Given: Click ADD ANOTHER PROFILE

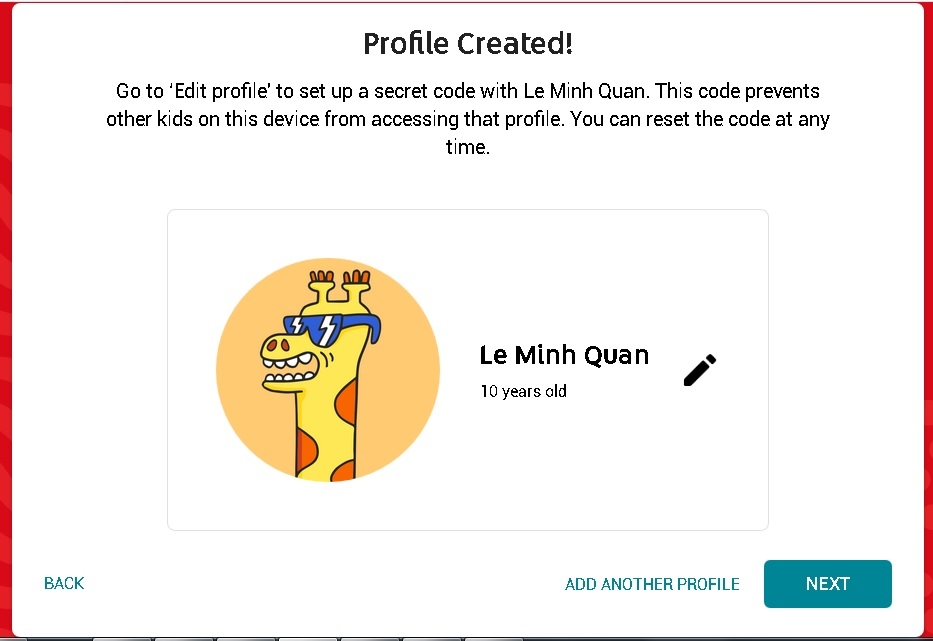Looking at the screenshot, I should [652, 584].
